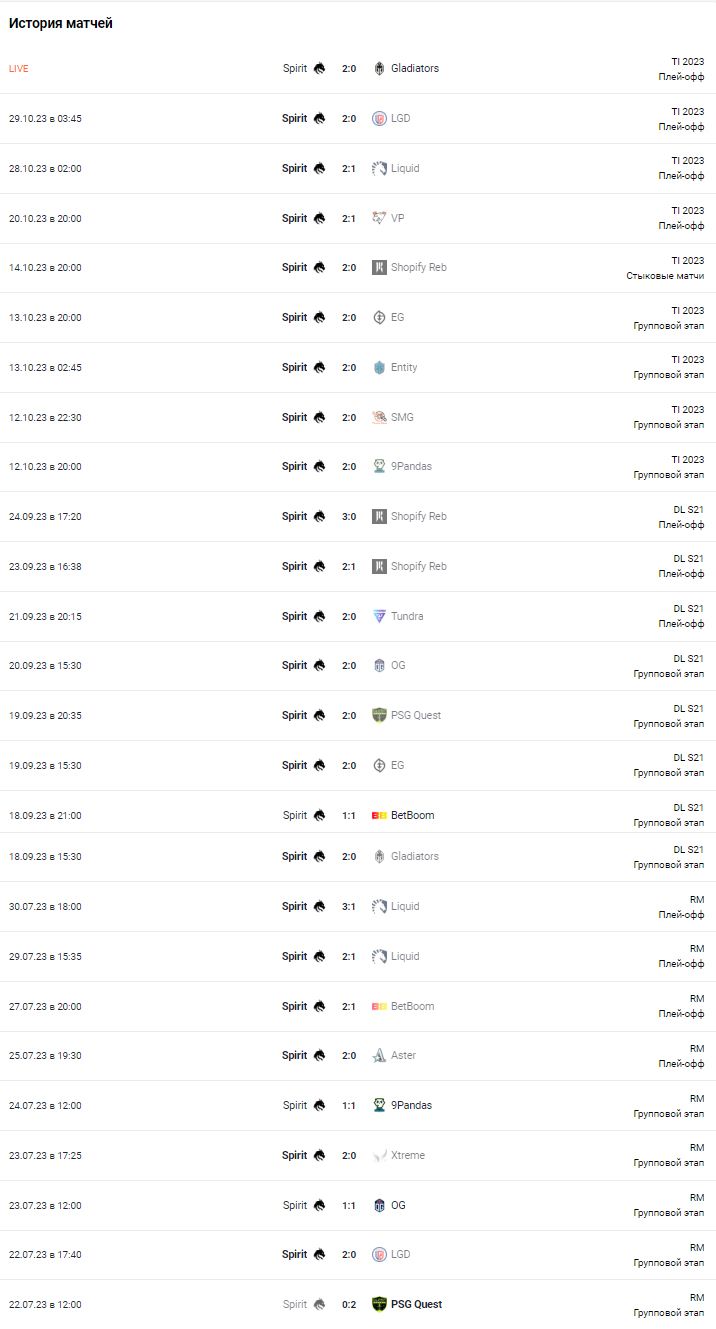Click the SMG team logo icon
The height and width of the screenshot is (1329, 716).
coord(379,417)
